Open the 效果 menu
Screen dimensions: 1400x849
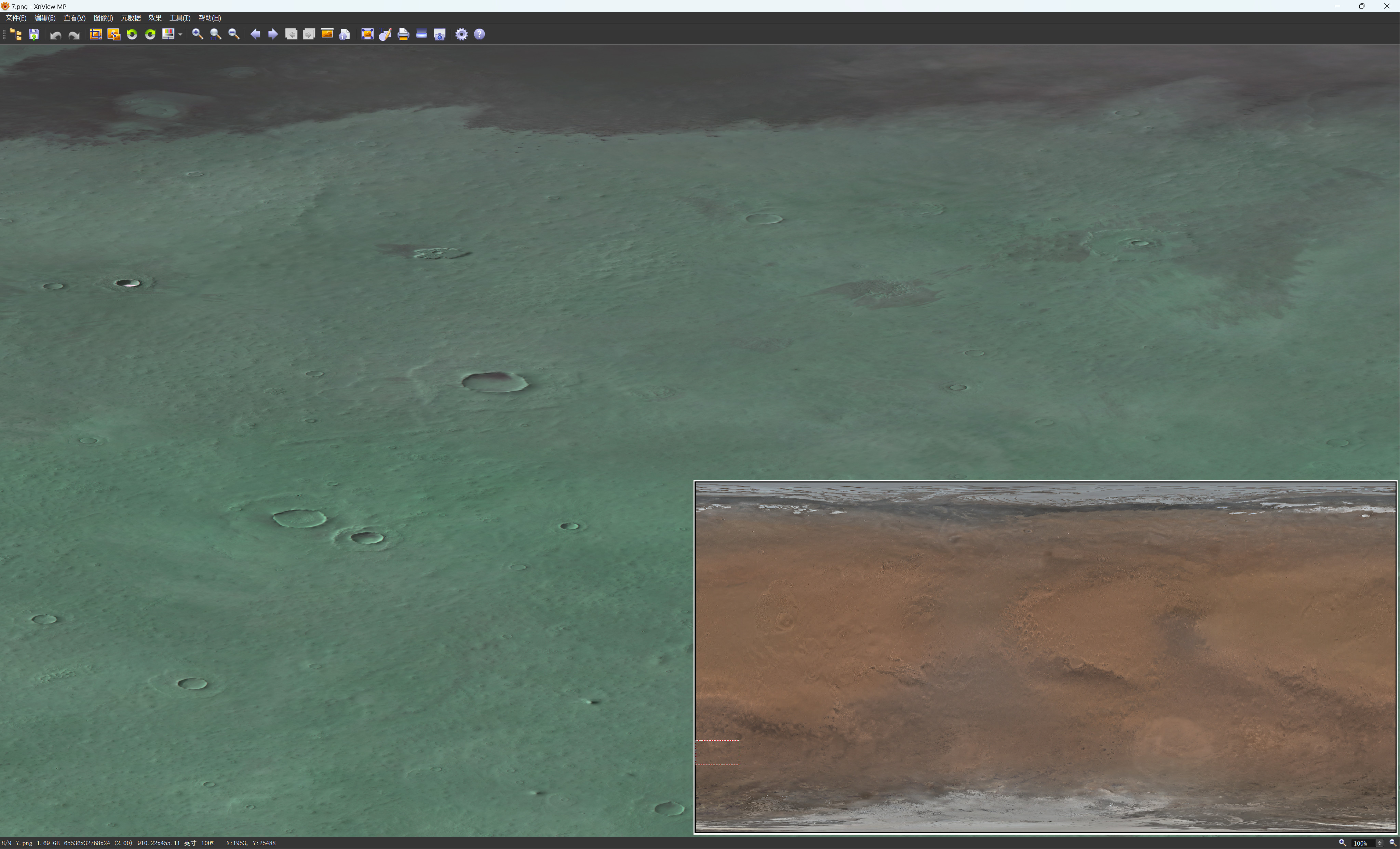(154, 18)
